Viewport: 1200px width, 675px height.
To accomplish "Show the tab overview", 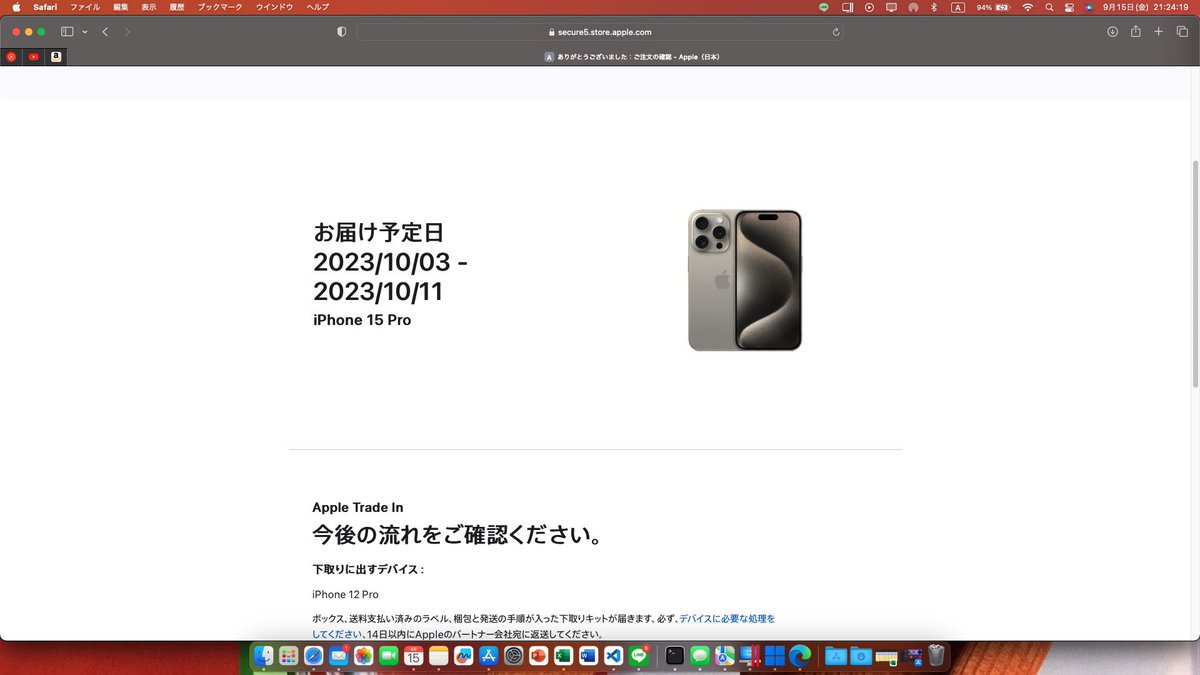I will (x=1182, y=32).
